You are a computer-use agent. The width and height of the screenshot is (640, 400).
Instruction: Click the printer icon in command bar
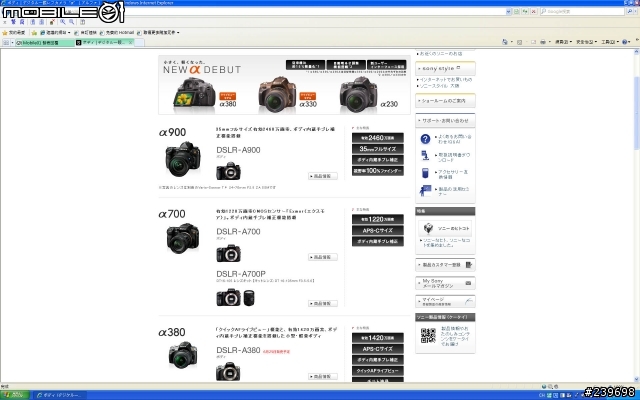(x=543, y=42)
